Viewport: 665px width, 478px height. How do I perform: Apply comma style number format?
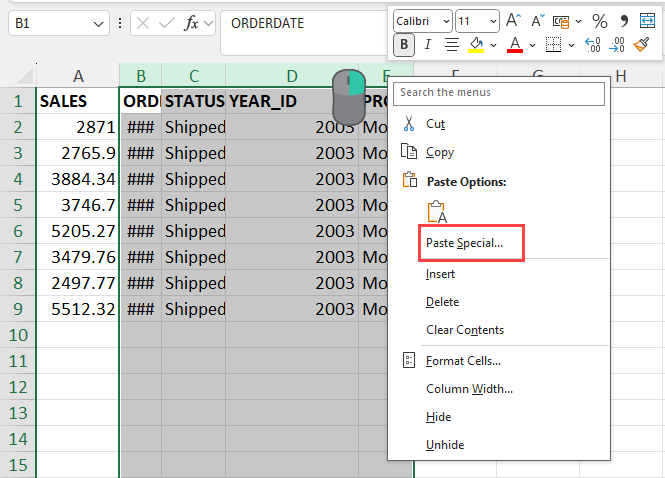tap(624, 20)
